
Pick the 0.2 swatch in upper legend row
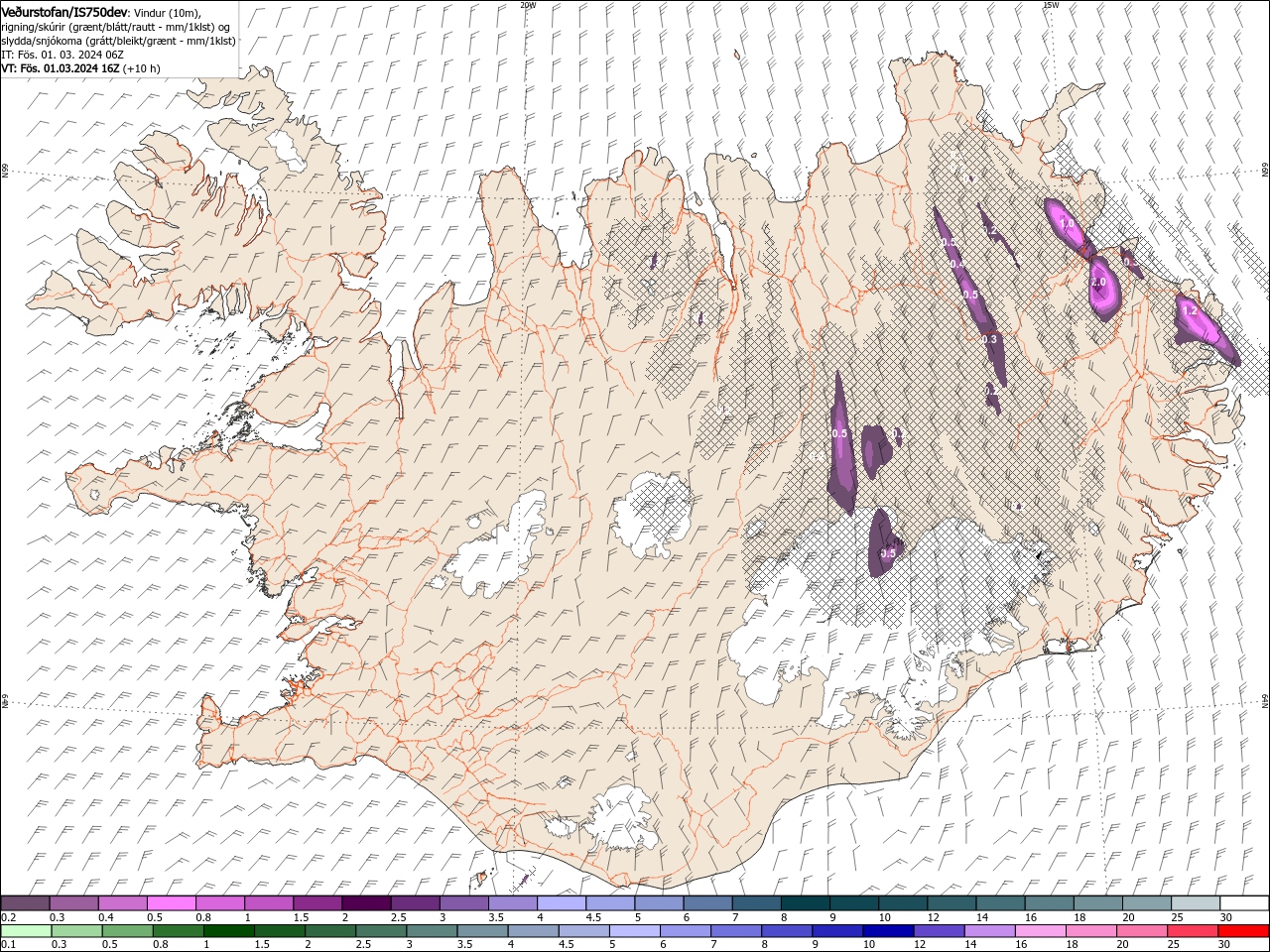25,903
